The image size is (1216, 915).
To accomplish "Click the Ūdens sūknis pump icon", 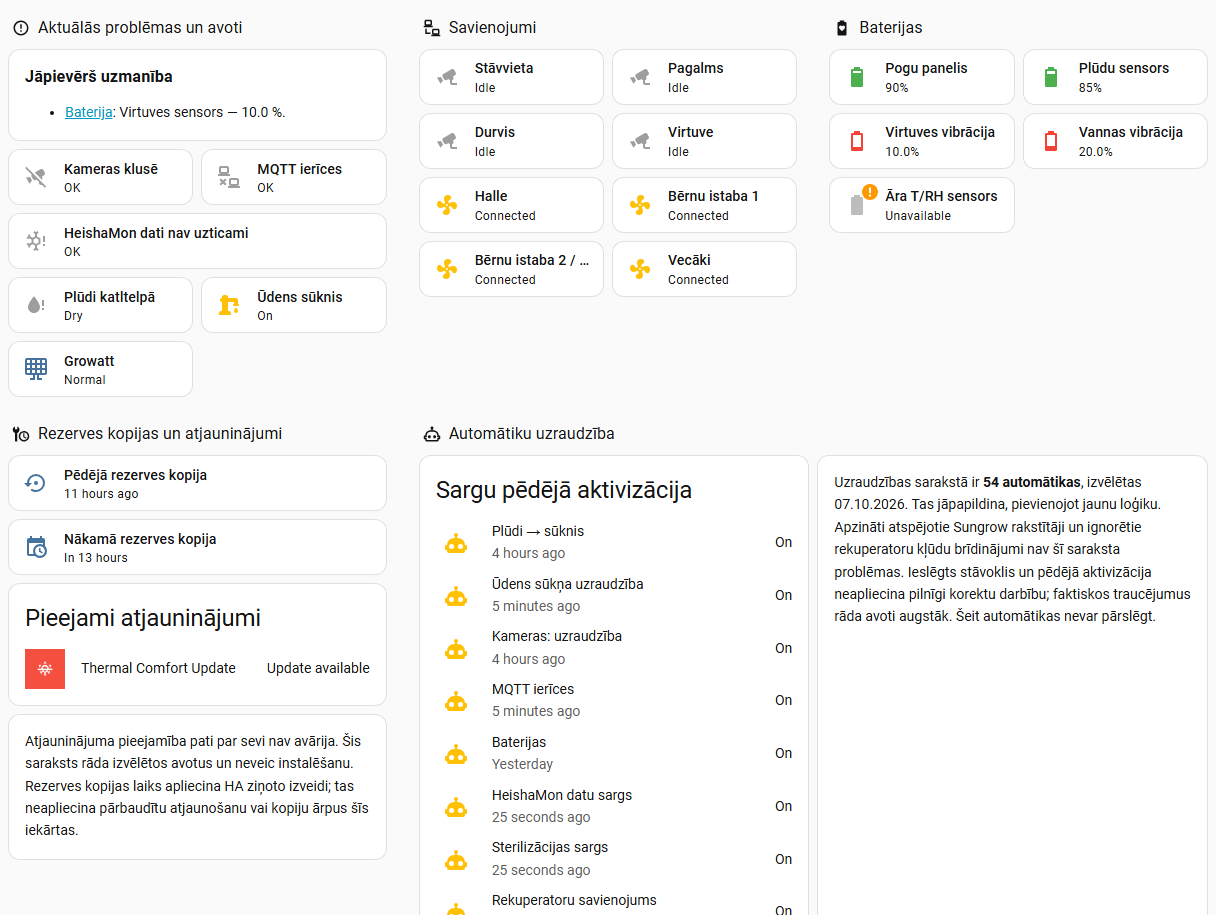I will pyautogui.click(x=229, y=305).
